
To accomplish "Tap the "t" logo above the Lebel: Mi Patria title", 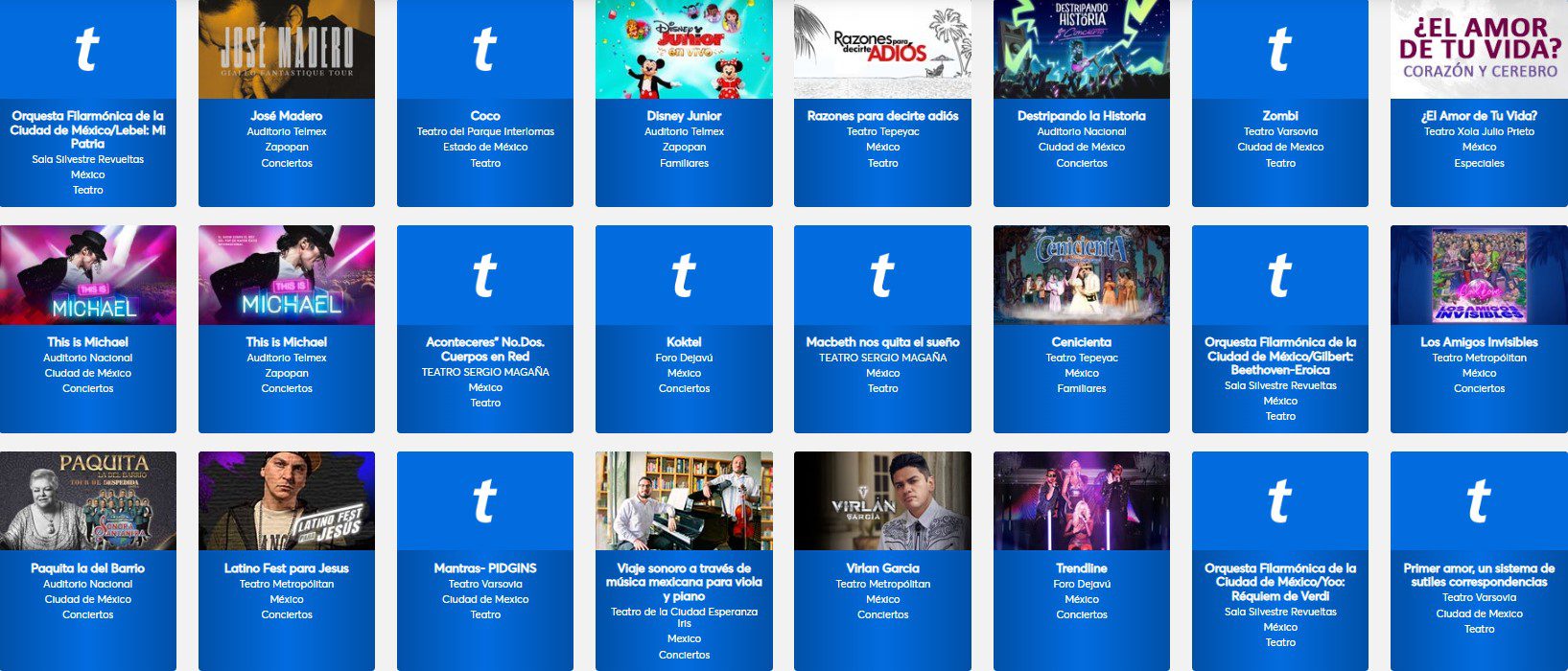I will [x=88, y=49].
